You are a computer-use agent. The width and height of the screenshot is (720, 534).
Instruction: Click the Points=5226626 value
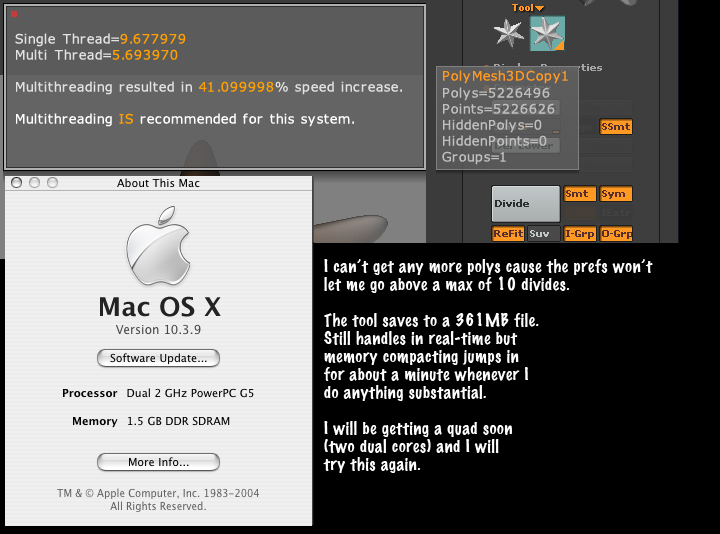(498, 109)
